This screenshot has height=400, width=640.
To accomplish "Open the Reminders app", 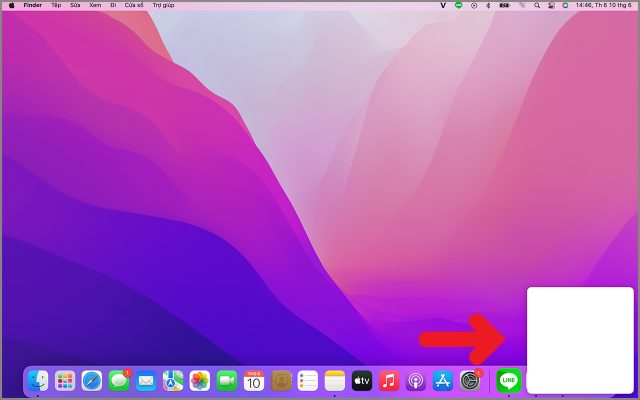I will (308, 381).
